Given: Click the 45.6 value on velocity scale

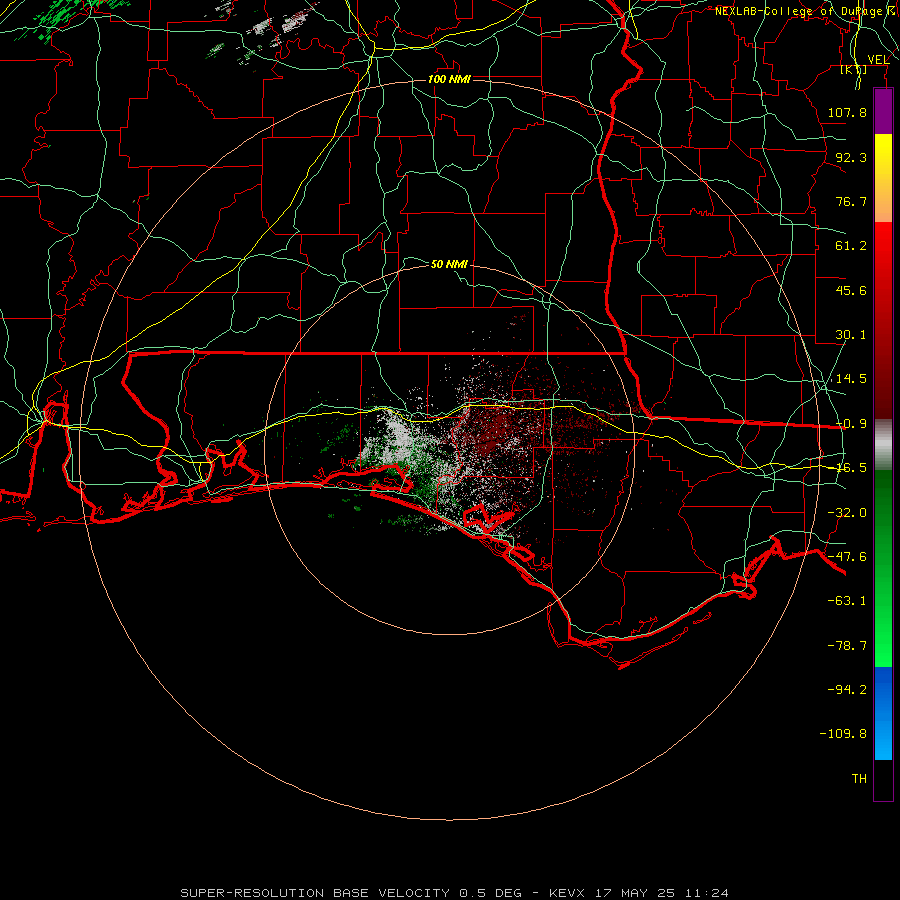Looking at the screenshot, I should pyautogui.click(x=851, y=290).
